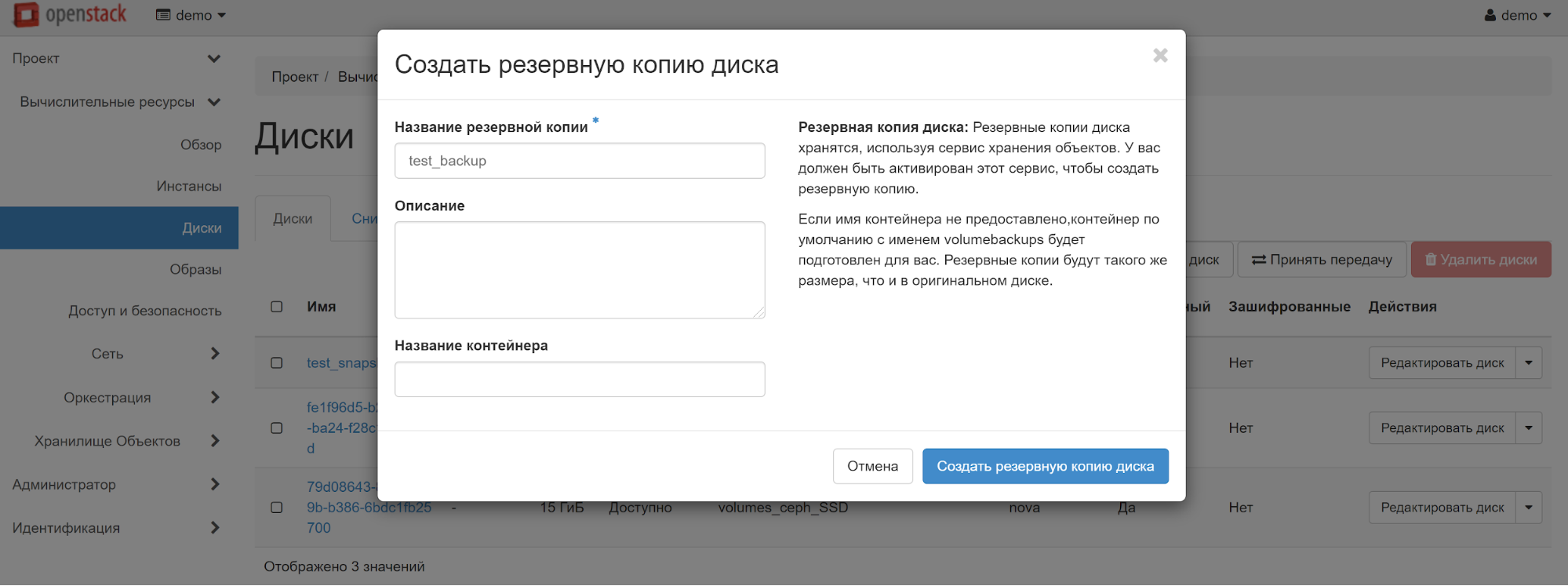This screenshot has height=586, width=1568.
Task: Click the Проект breadcrumb link
Action: coord(295,77)
